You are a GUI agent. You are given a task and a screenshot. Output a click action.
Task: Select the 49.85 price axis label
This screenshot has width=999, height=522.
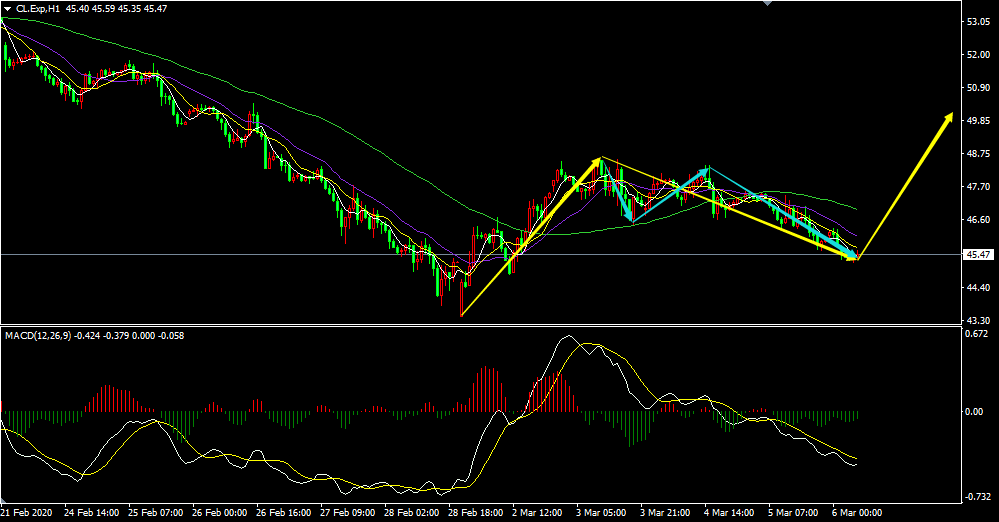click(x=978, y=121)
